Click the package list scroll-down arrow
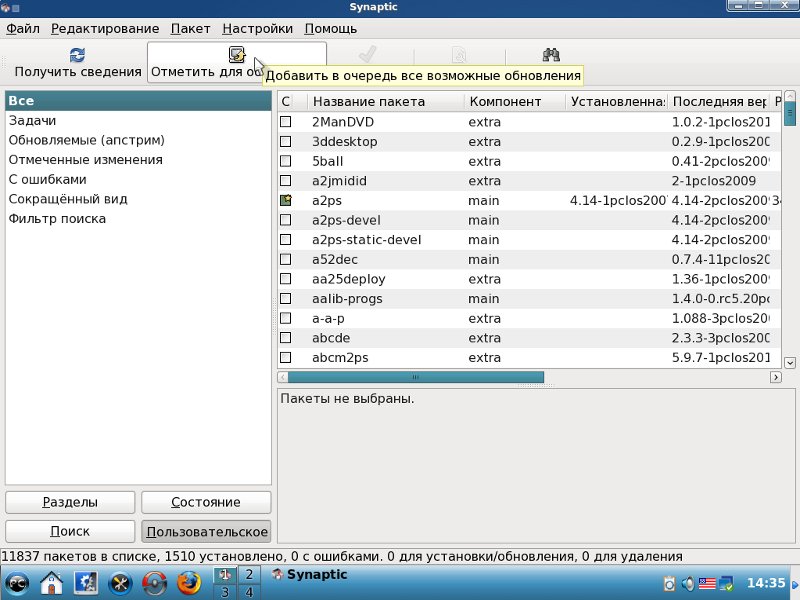The width and height of the screenshot is (800, 600). point(790,362)
